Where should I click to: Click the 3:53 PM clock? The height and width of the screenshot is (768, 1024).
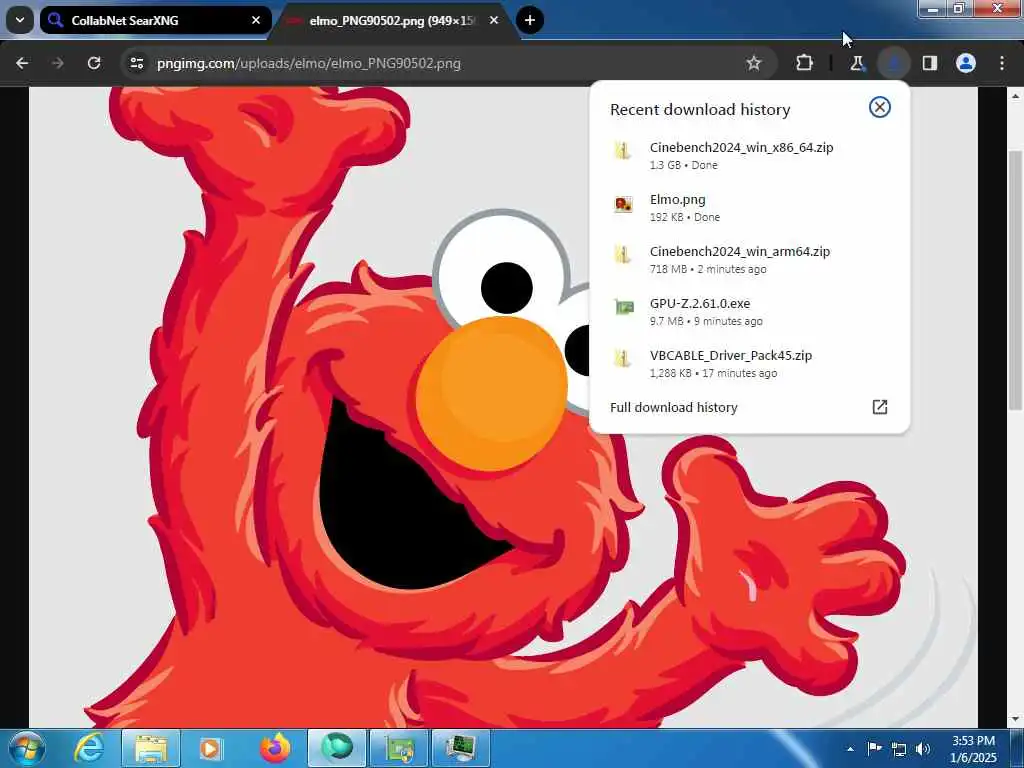point(973,741)
